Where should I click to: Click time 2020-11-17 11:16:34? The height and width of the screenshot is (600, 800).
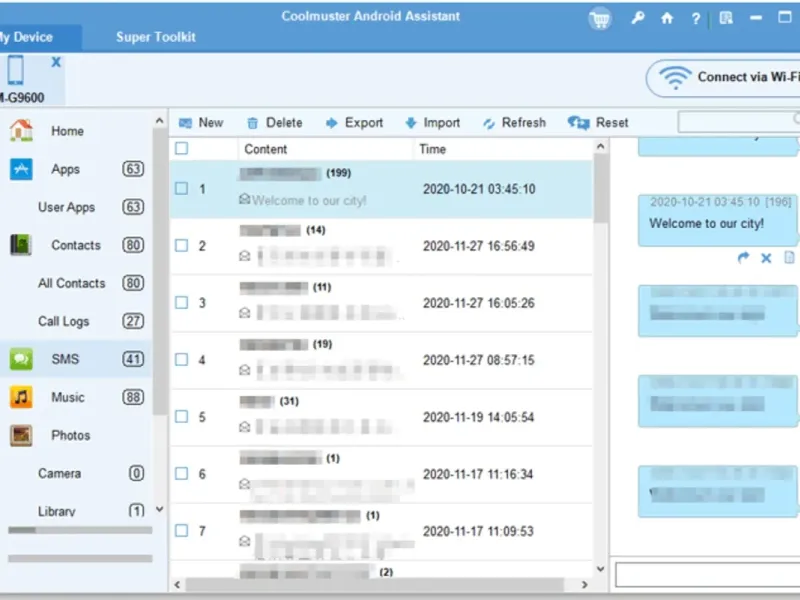click(478, 474)
